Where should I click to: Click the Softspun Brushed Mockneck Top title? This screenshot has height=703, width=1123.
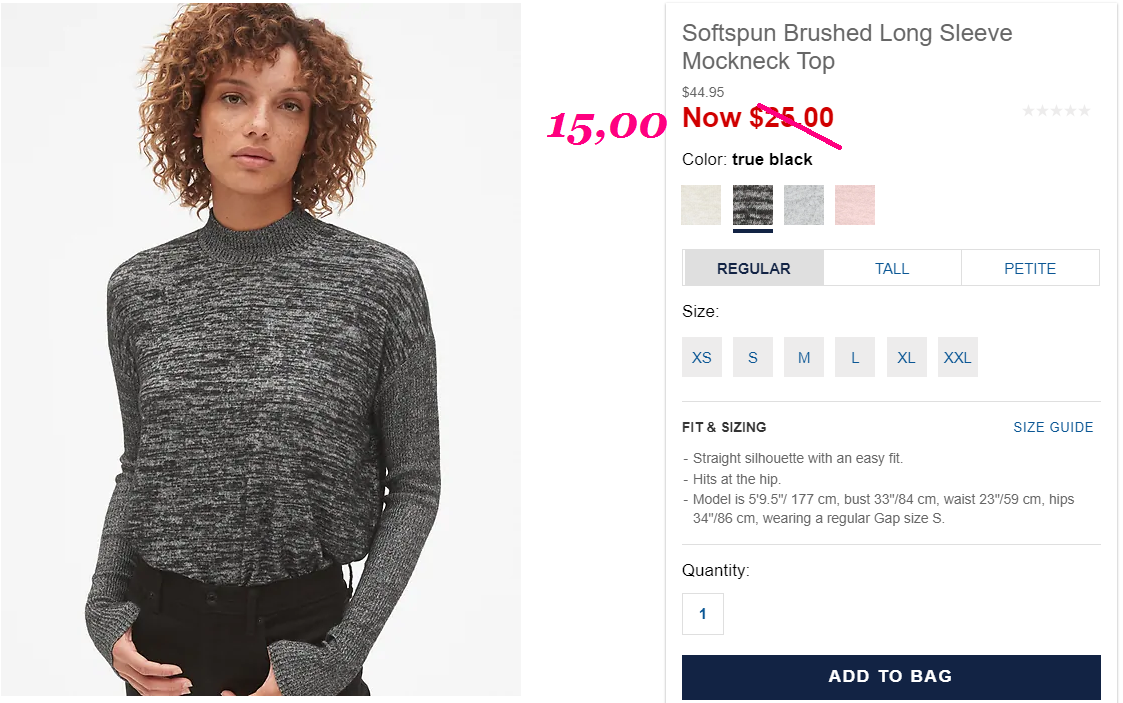point(847,47)
